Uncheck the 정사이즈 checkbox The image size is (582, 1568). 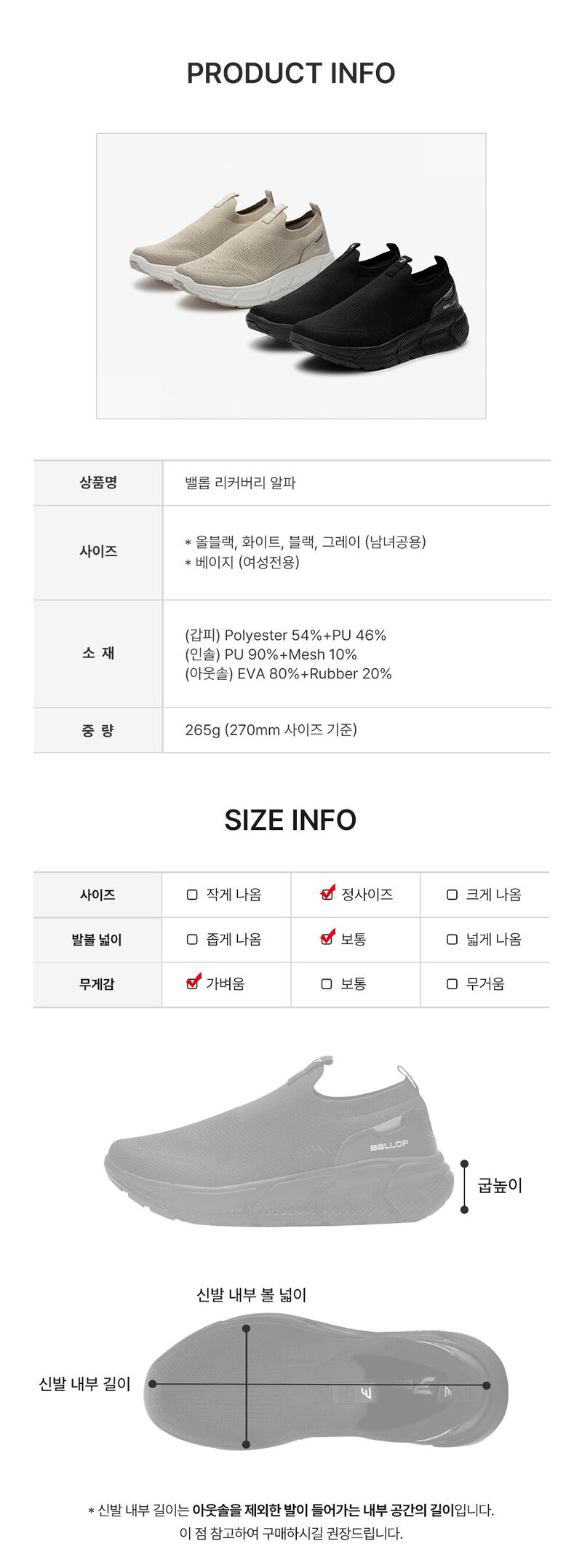[x=327, y=895]
